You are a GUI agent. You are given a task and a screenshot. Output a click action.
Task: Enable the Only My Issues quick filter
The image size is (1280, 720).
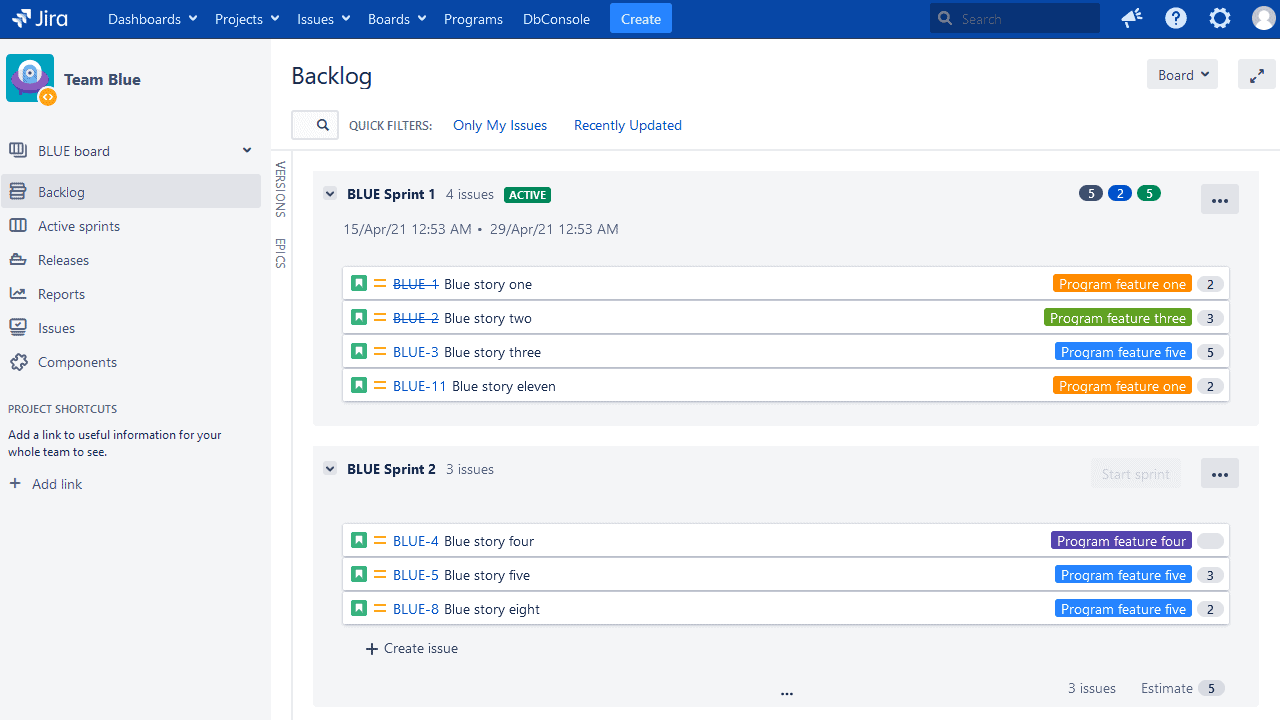(499, 125)
